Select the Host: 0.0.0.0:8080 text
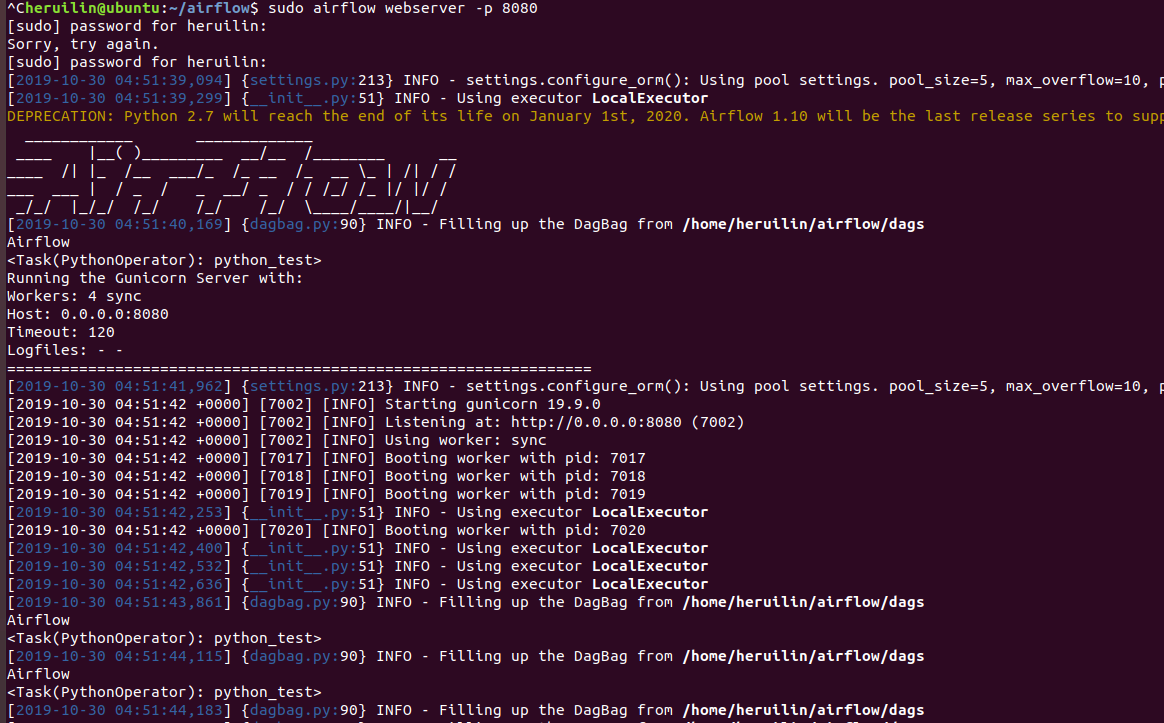This screenshot has height=723, width=1164. tap(90, 313)
